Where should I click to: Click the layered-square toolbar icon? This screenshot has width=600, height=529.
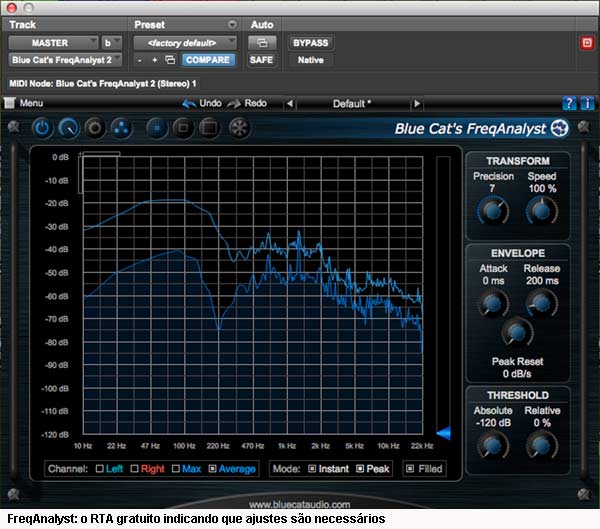[x=209, y=128]
